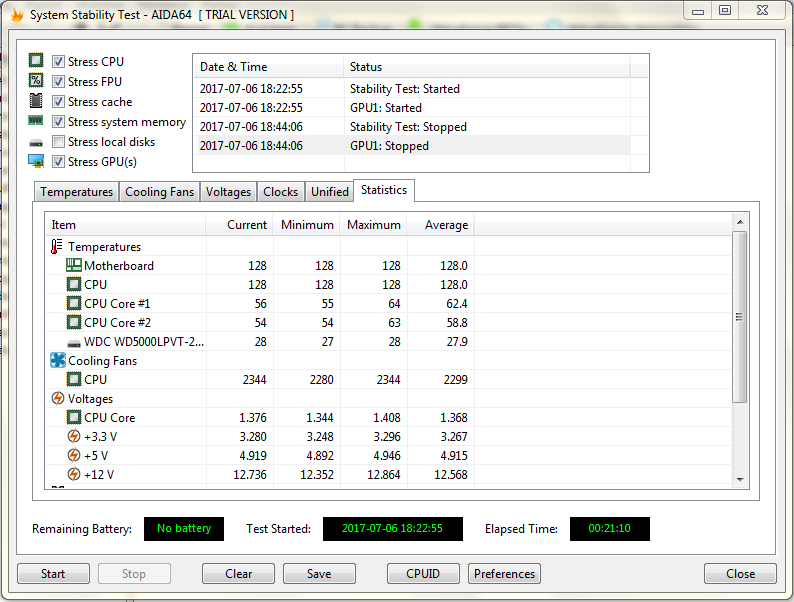Viewport: 794px width, 602px height.
Task: Save the test results
Action: pos(319,574)
